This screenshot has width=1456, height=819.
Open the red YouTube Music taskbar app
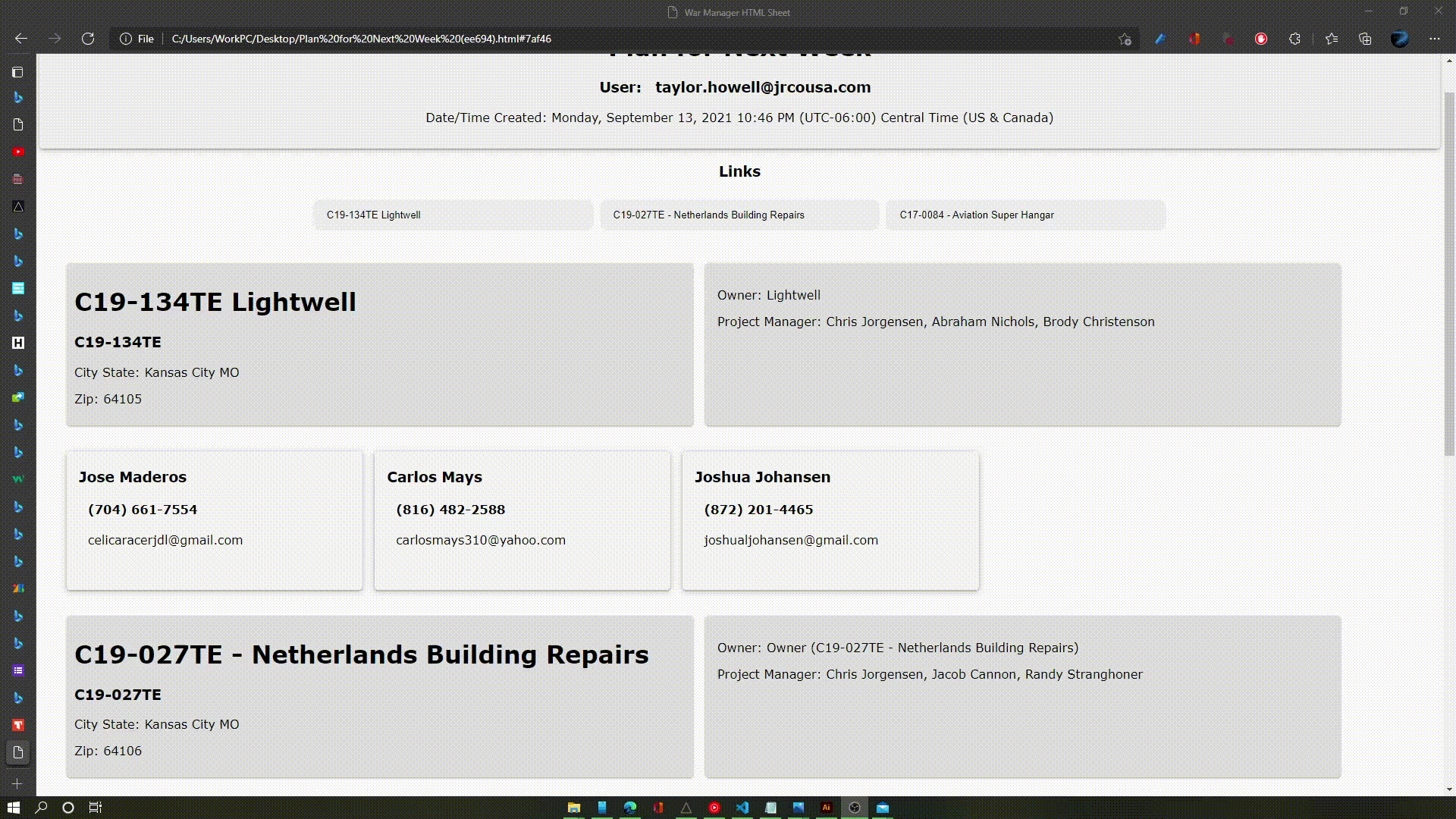coord(714,808)
